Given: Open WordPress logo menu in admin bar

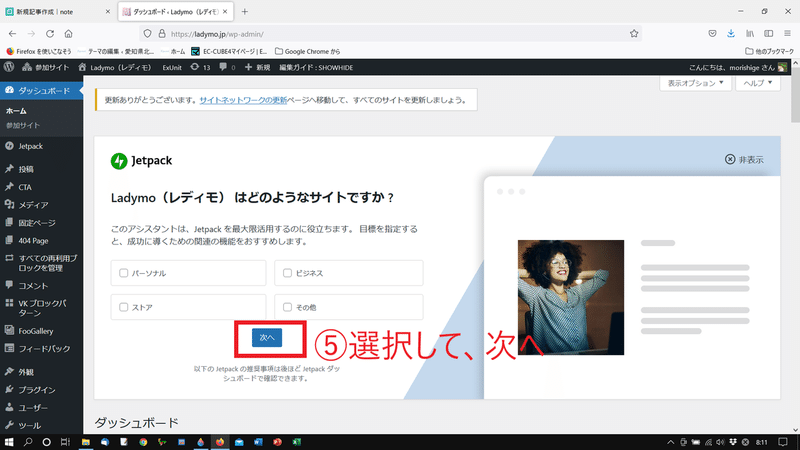Looking at the screenshot, I should (9, 67).
